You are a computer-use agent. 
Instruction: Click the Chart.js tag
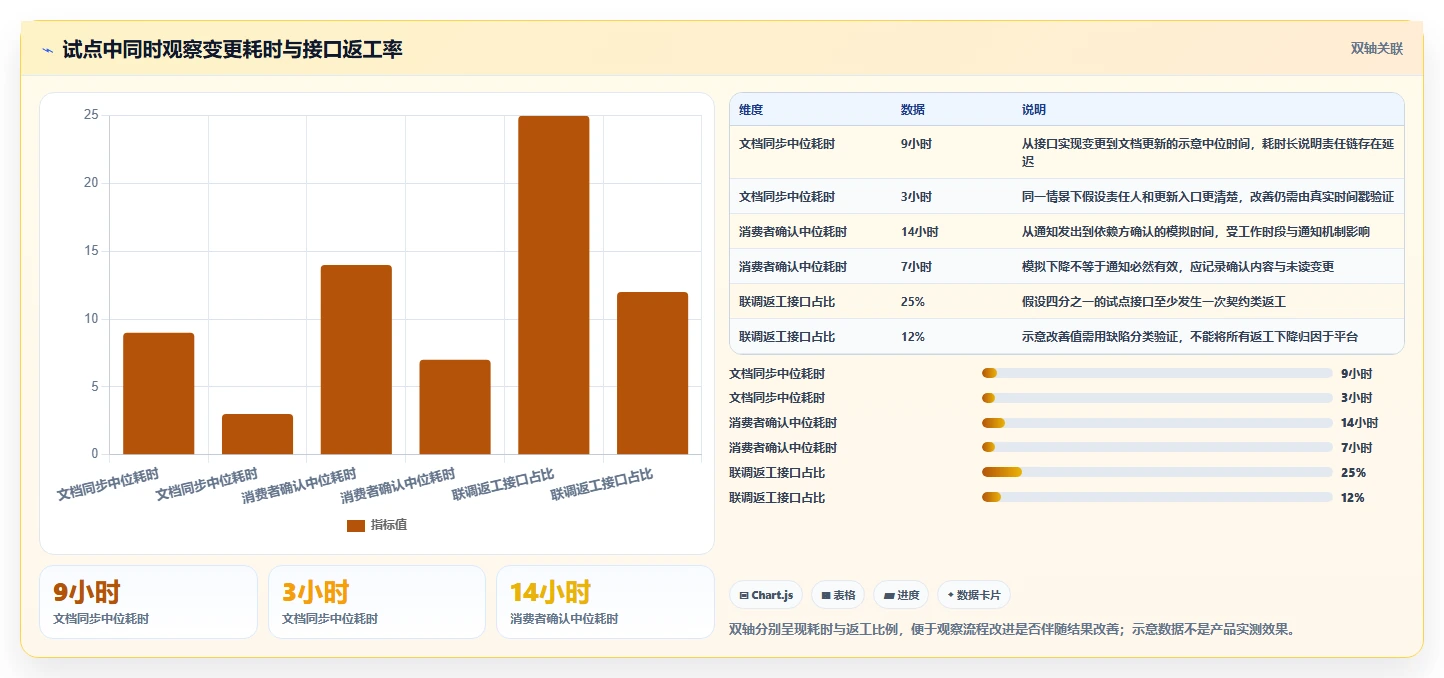(766, 595)
